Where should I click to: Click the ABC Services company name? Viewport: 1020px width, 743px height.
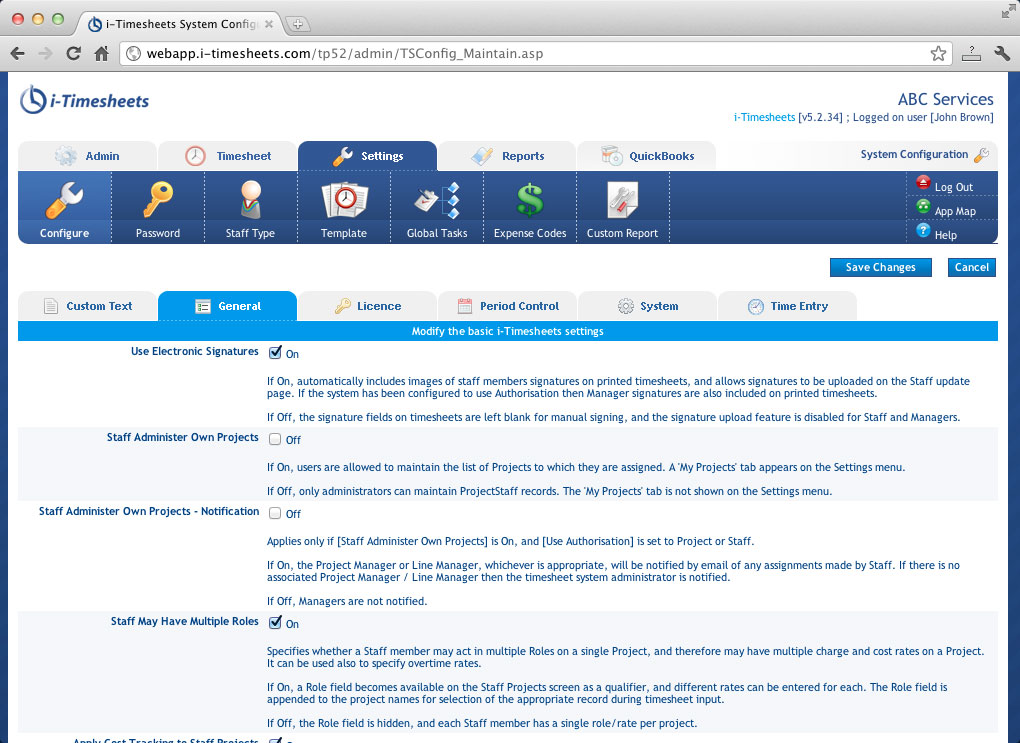pos(946,99)
